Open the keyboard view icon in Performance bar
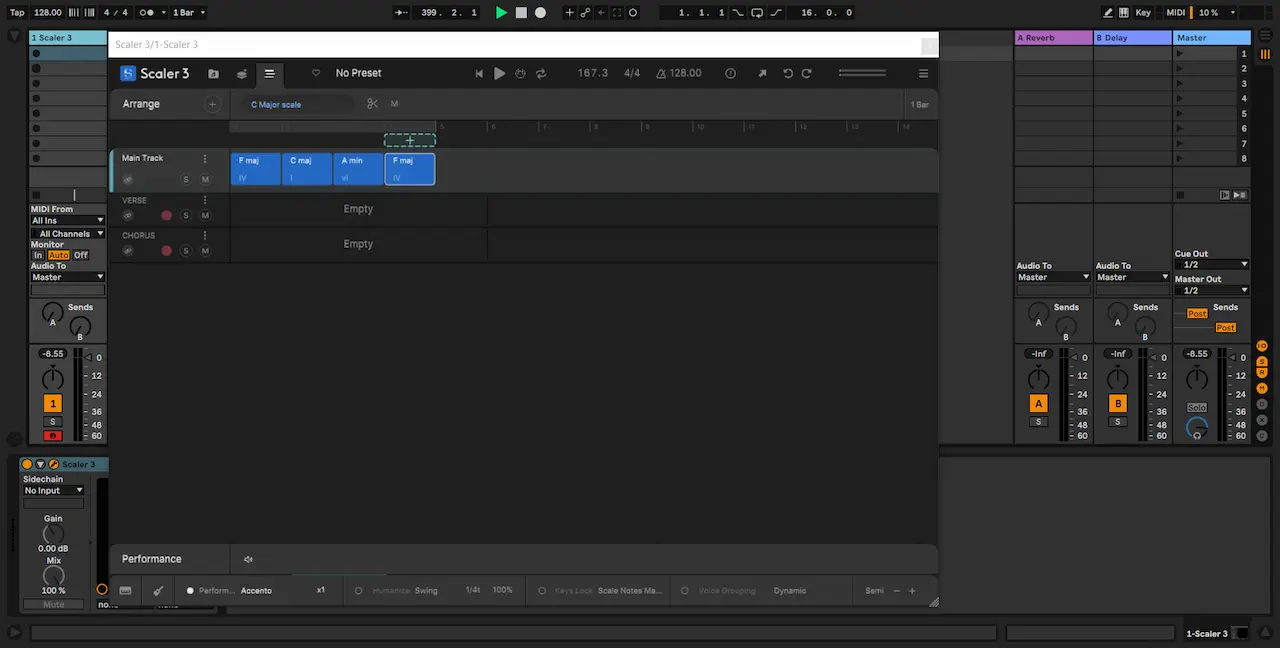This screenshot has width=1280, height=648. [x=125, y=590]
